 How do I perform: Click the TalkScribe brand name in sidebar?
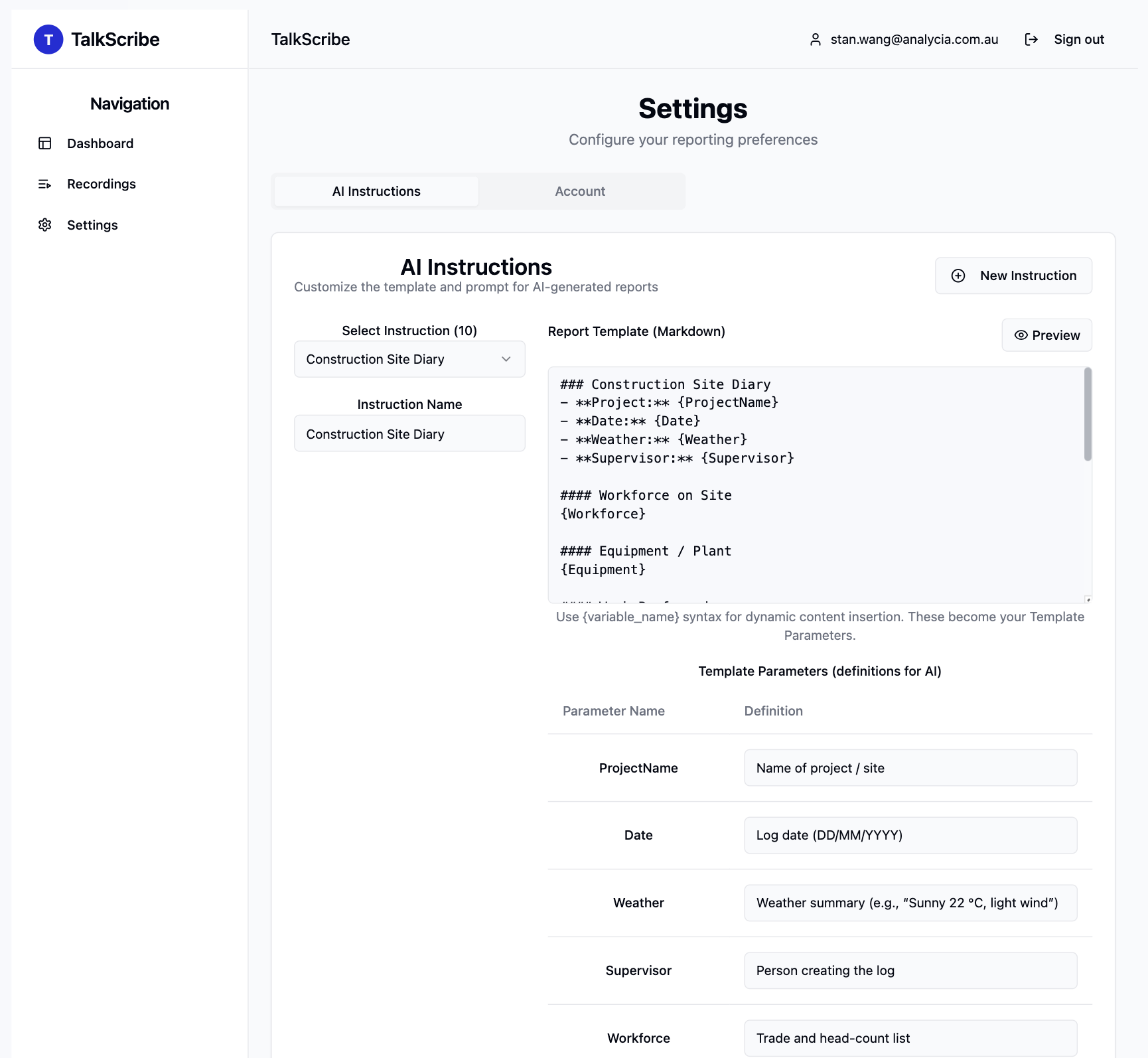[115, 39]
